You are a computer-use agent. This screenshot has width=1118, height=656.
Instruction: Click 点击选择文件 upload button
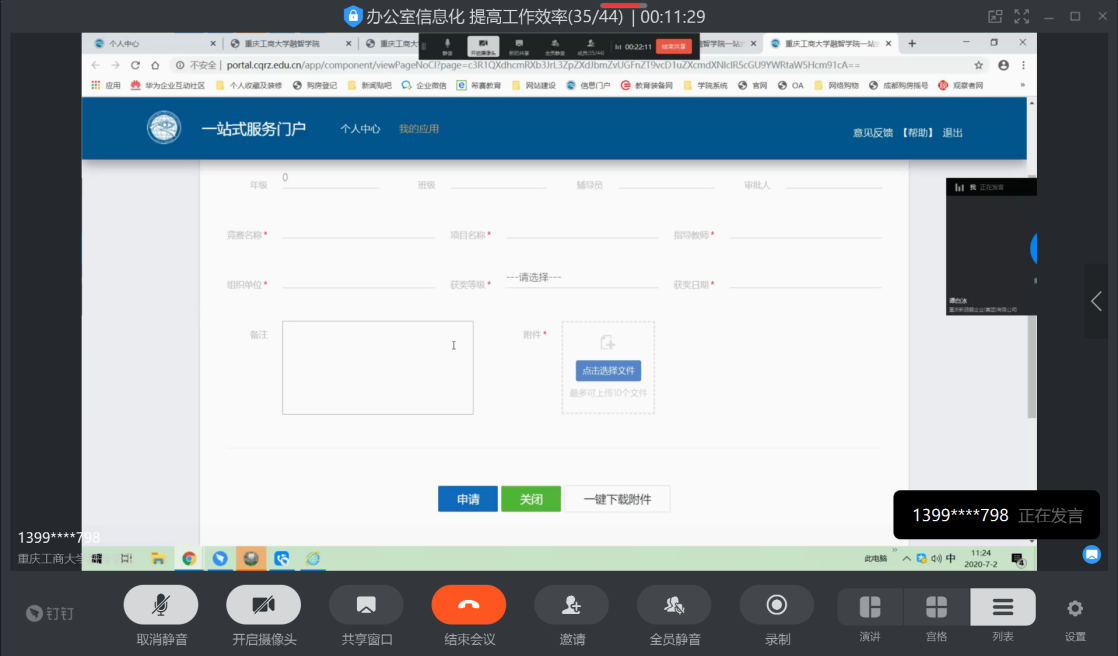click(x=608, y=371)
